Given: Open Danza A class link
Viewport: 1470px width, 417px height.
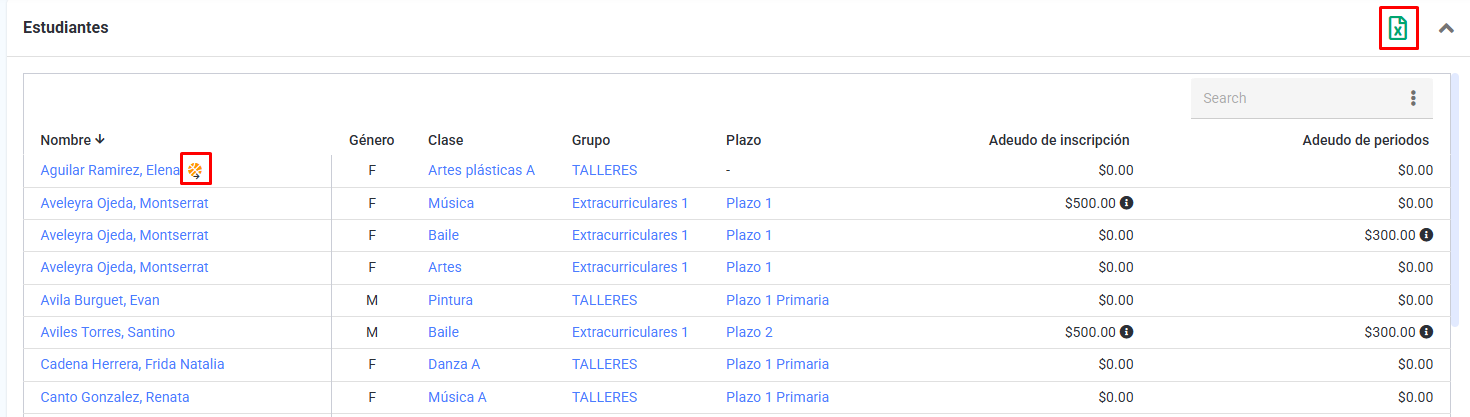Looking at the screenshot, I should 454,364.
